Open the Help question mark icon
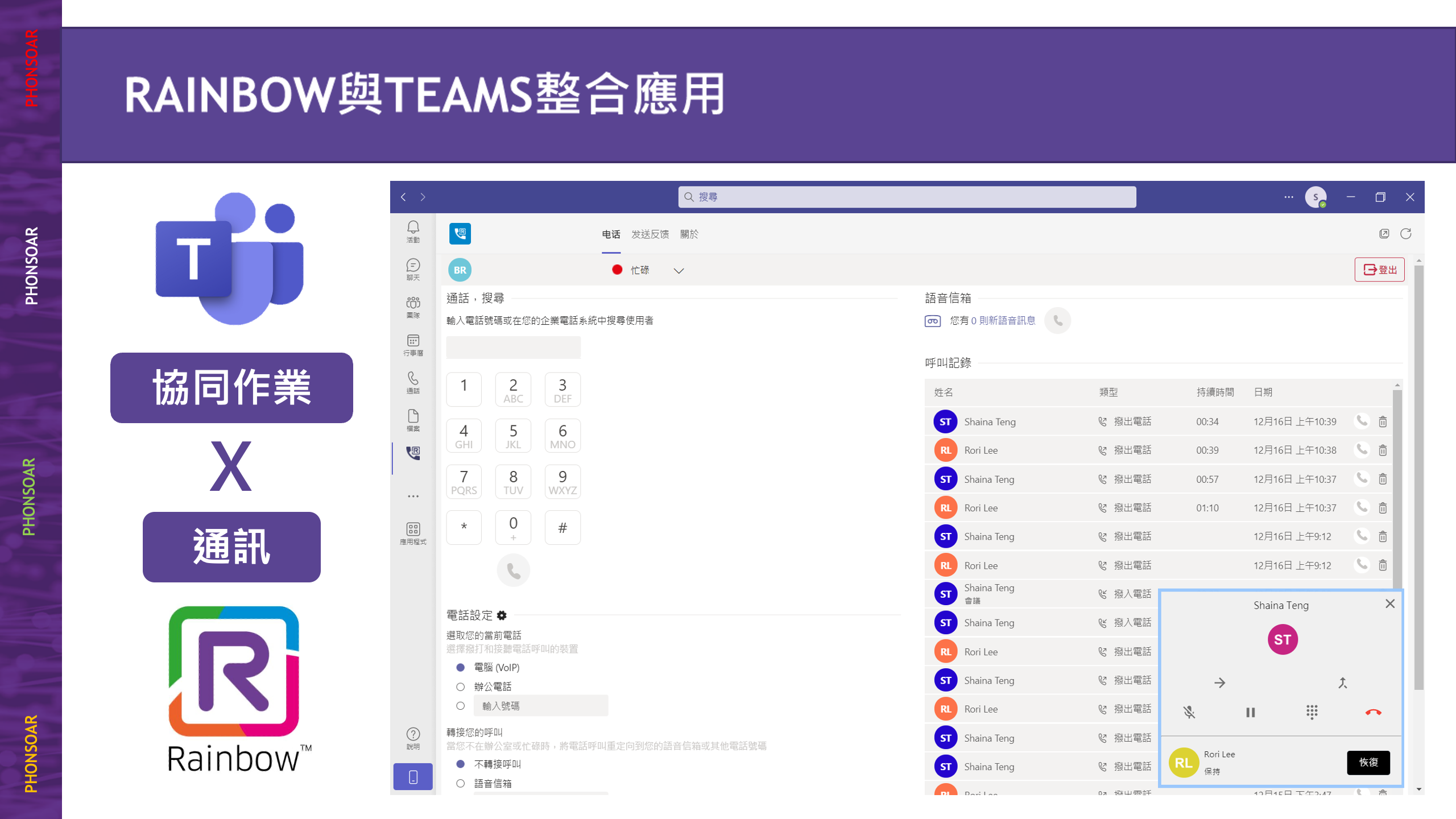 click(x=413, y=738)
